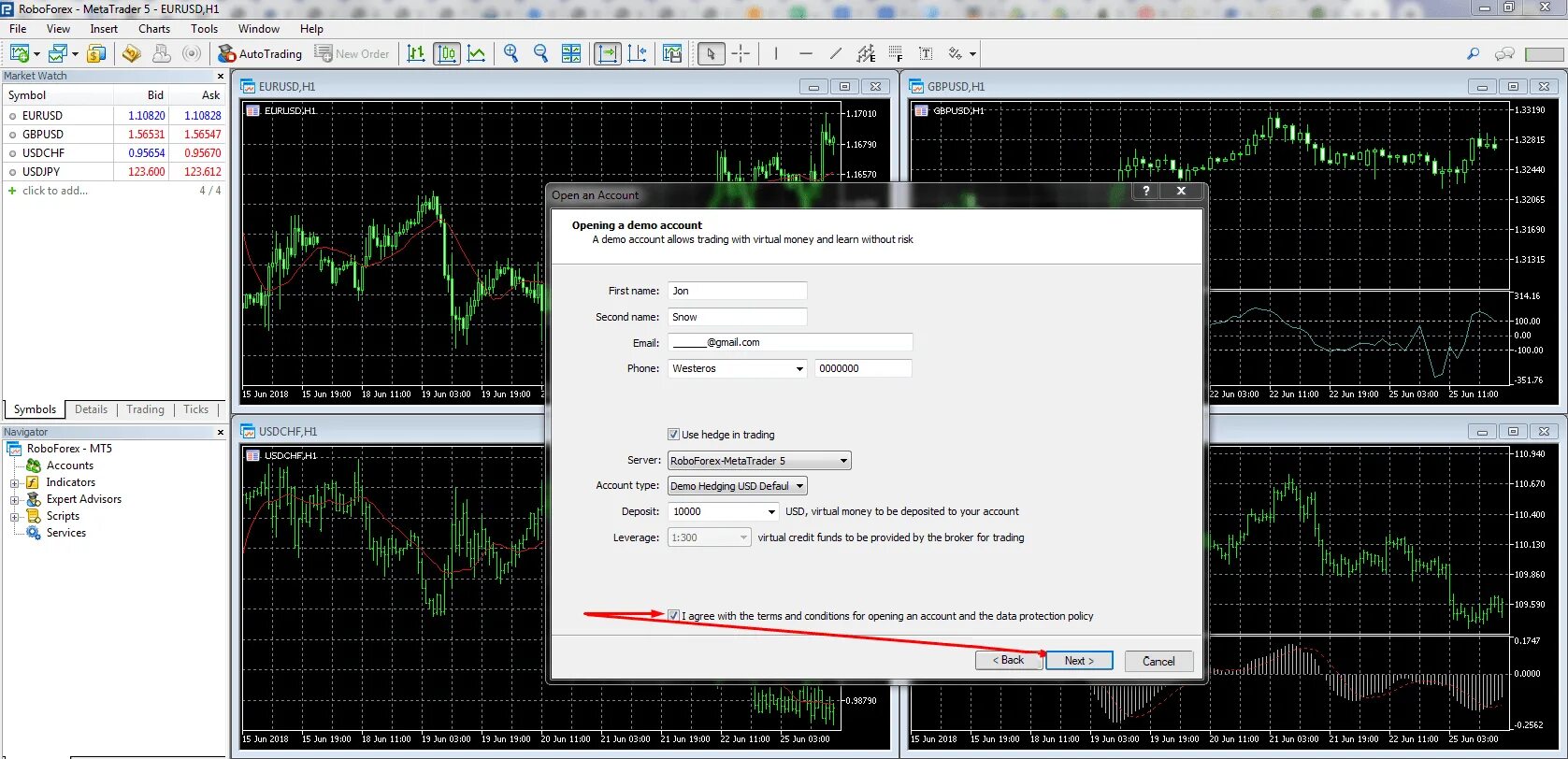Toggle the AutoTrading button

point(260,54)
